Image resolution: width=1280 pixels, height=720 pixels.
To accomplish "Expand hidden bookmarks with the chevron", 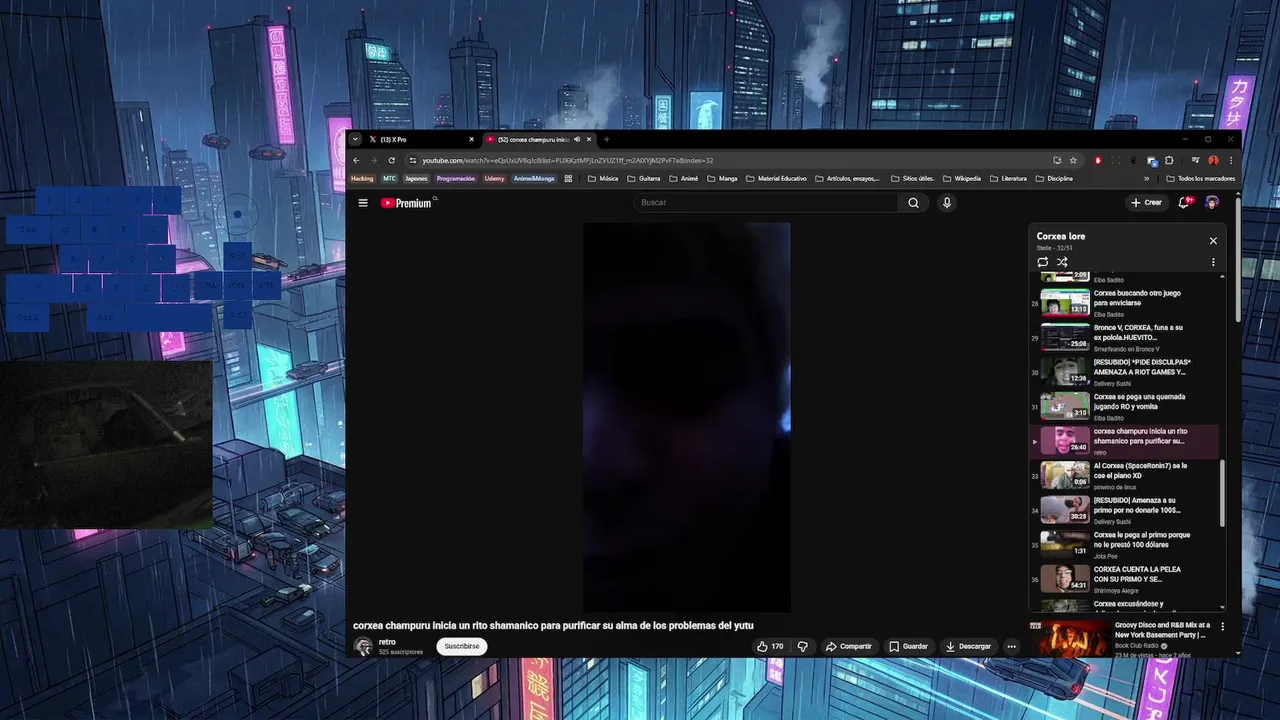I will pos(1147,179).
